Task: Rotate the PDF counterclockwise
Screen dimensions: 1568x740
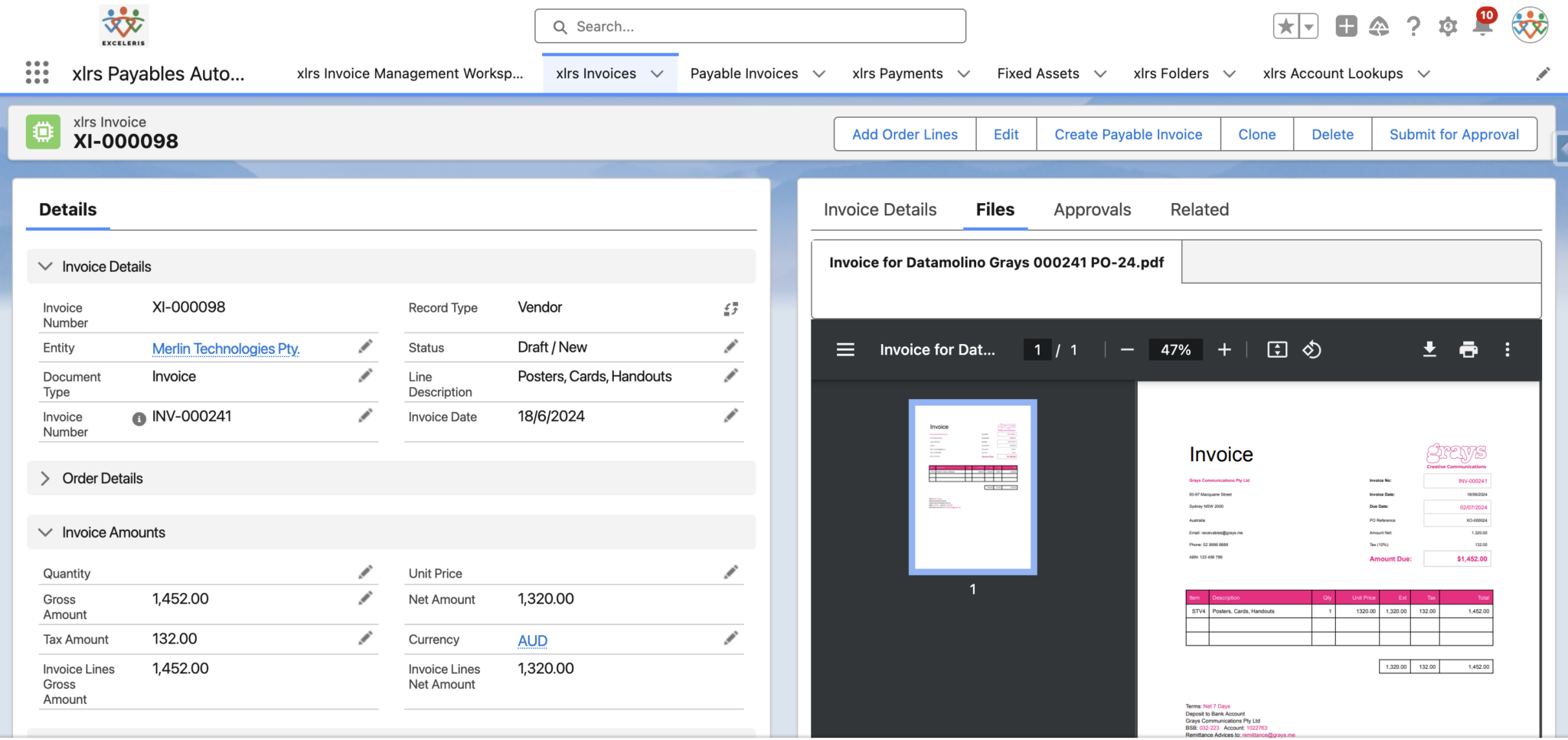Action: click(x=1312, y=349)
